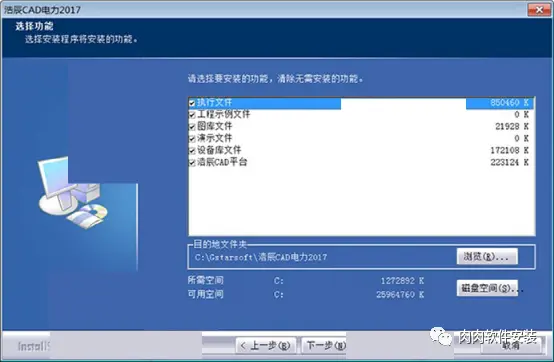Proceed with 下一步(N) button
Screen dimensions: 554x362
[x=324, y=345]
